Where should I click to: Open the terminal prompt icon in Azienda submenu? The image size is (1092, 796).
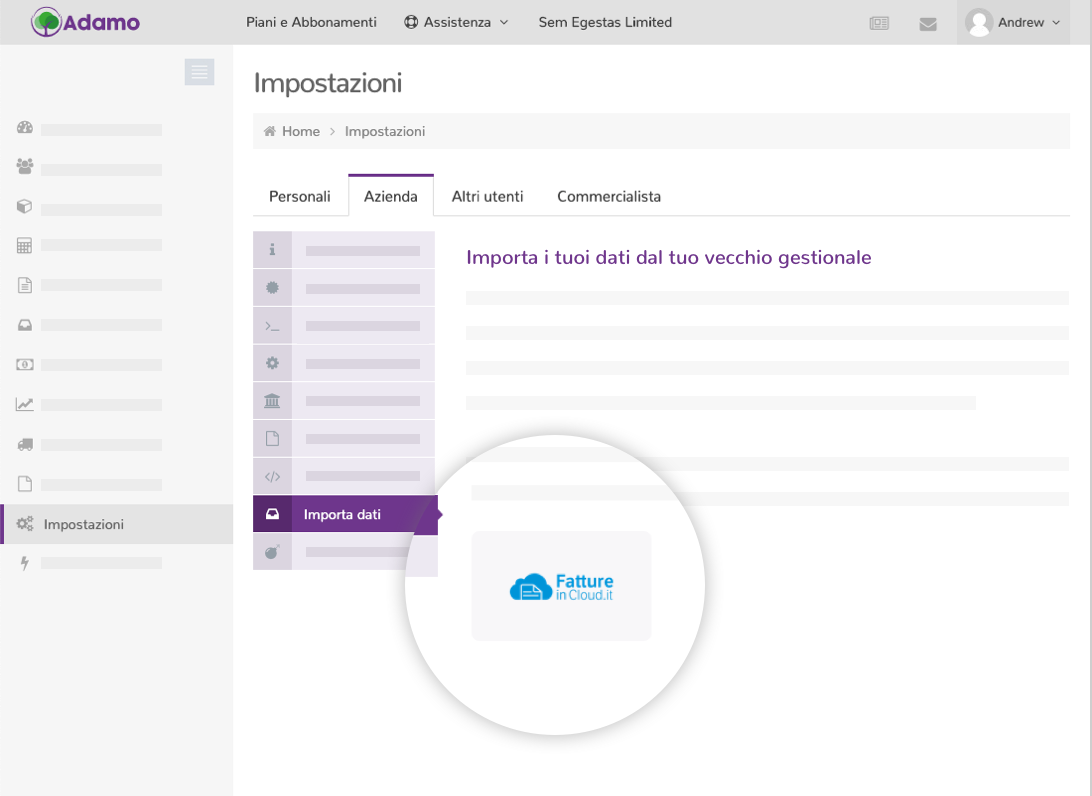coord(272,326)
